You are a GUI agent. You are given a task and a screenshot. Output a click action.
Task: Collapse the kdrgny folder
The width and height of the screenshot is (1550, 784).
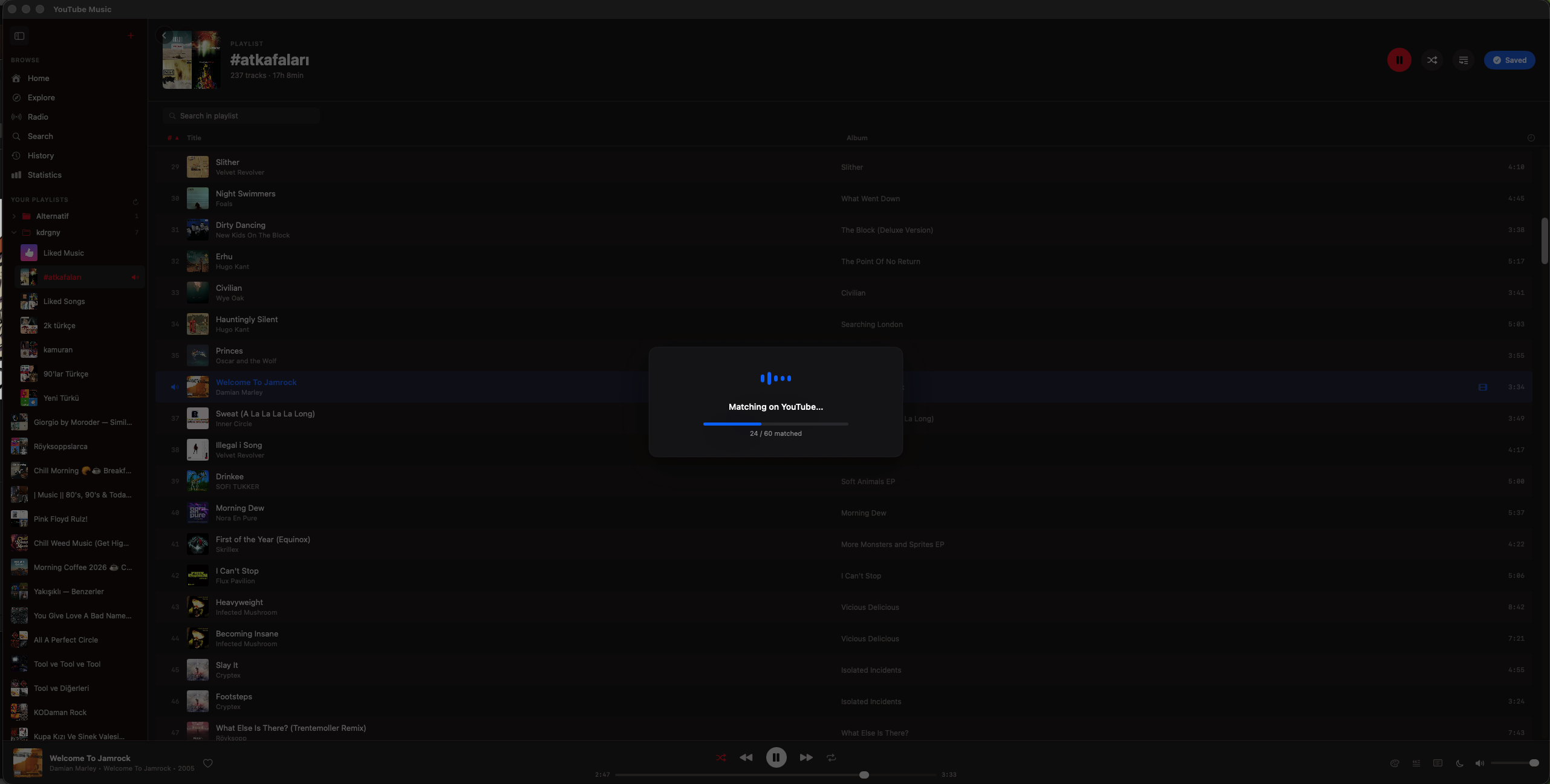[x=14, y=232]
